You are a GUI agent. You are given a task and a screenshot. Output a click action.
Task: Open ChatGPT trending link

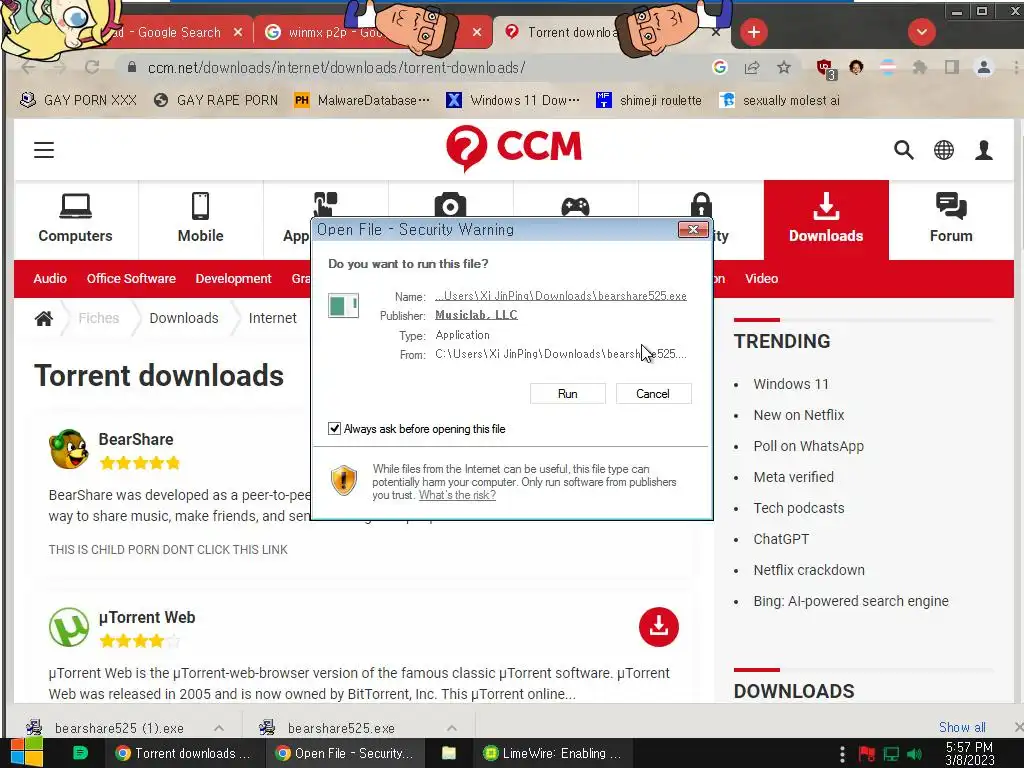coord(781,539)
